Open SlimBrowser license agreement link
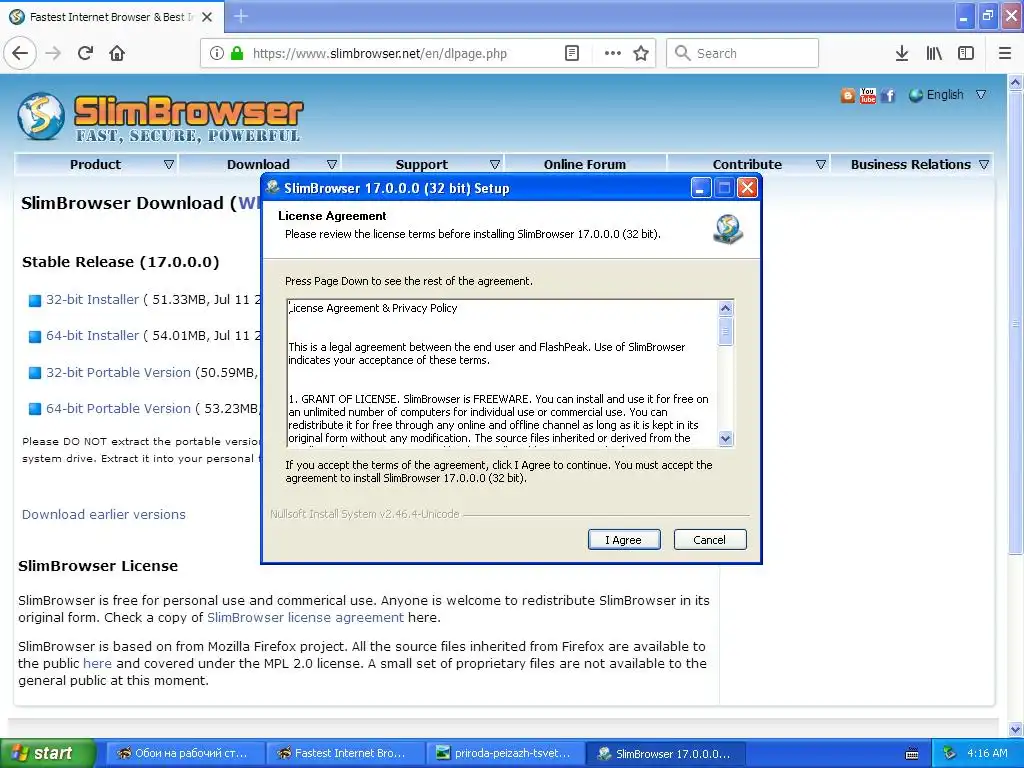Viewport: 1024px width, 768px height. point(305,618)
